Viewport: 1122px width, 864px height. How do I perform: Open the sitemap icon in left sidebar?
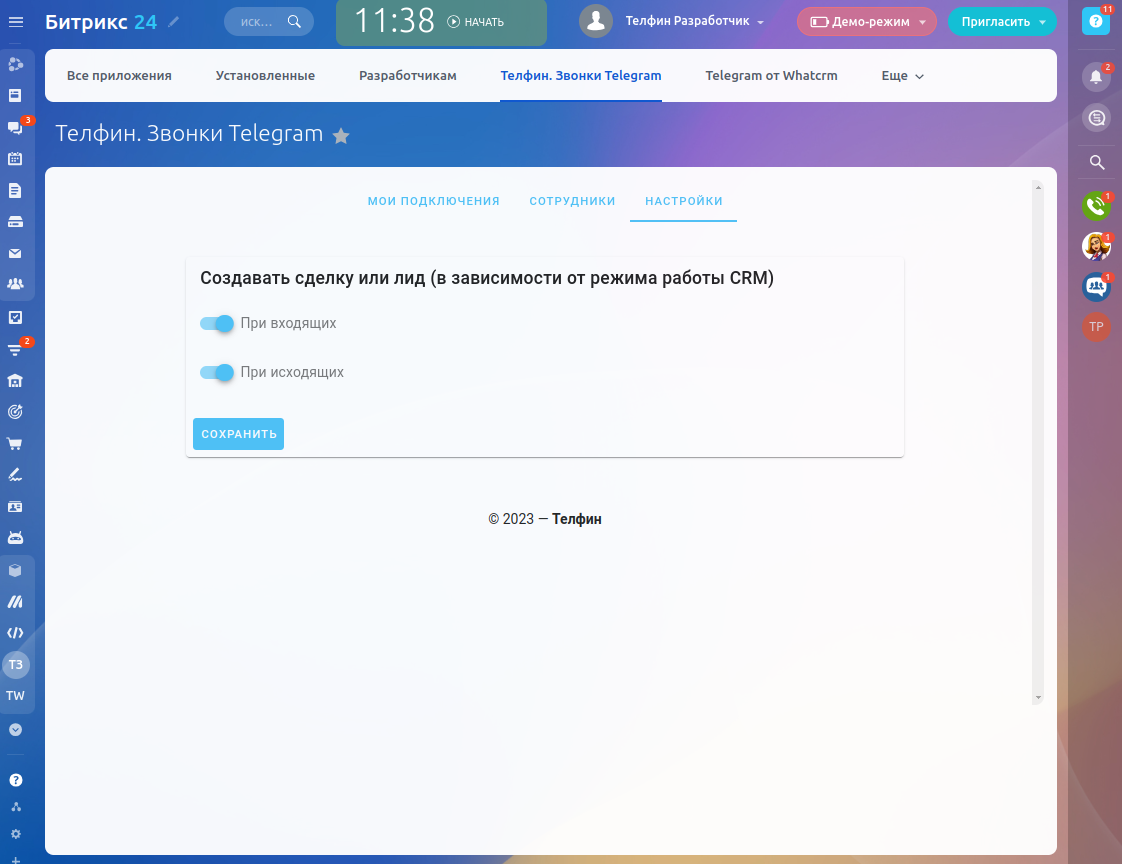pyautogui.click(x=16, y=807)
